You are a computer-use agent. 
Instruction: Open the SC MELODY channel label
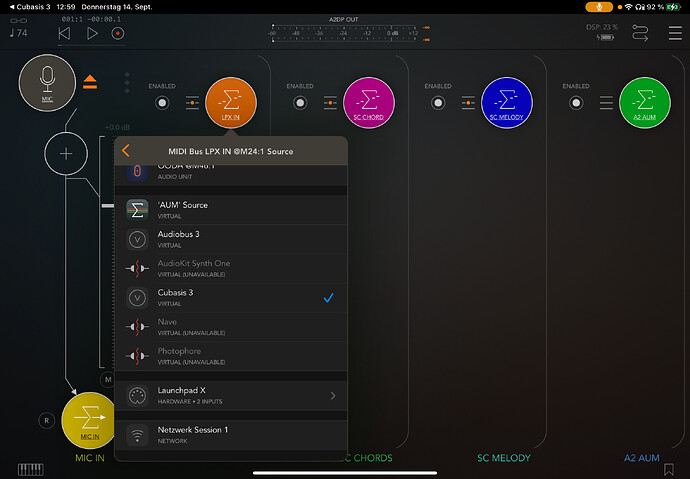coord(504,458)
